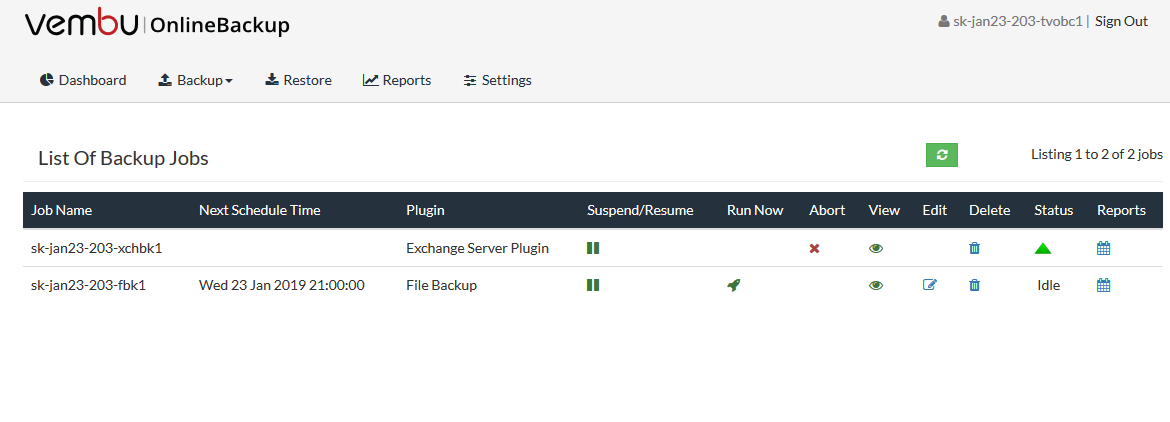
Task: Suspend the Exchange Server Plugin backup job
Action: tap(593, 248)
